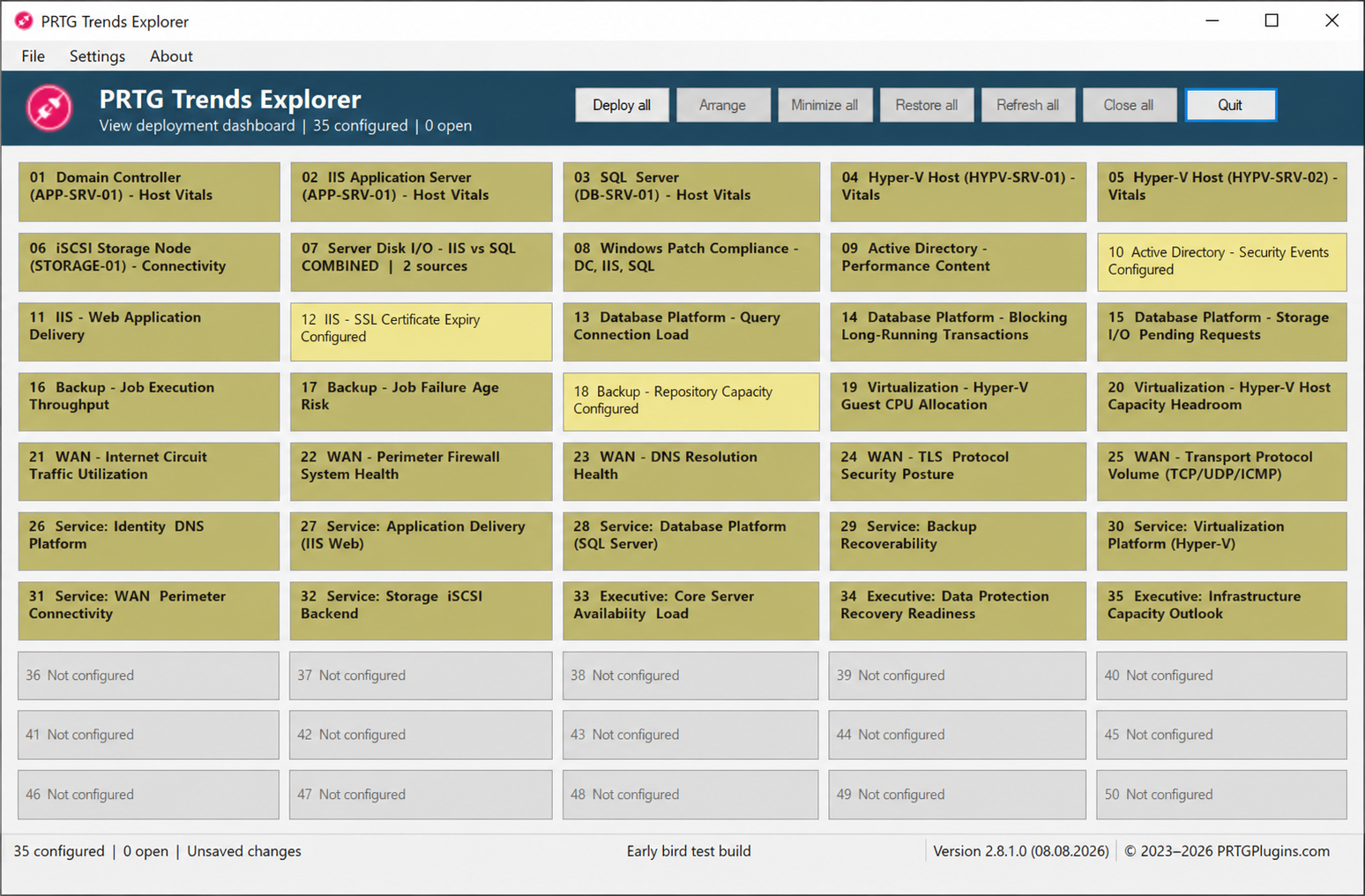Image resolution: width=1365 pixels, height=896 pixels.
Task: Click the Quit button
Action: click(1230, 105)
